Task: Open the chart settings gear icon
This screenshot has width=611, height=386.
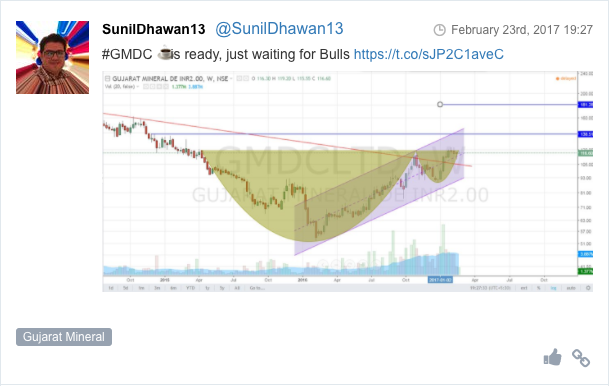Action: [x=588, y=288]
